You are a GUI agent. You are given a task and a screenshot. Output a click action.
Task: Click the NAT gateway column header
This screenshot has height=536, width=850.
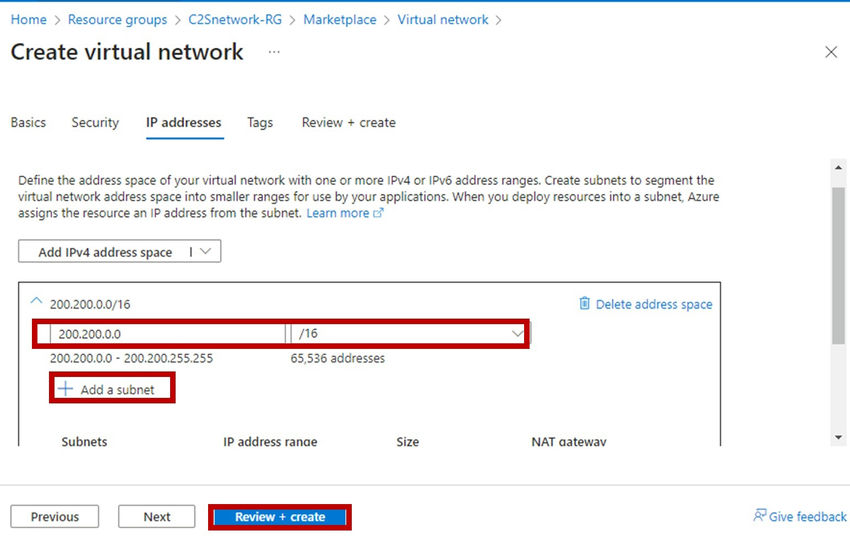(x=569, y=441)
